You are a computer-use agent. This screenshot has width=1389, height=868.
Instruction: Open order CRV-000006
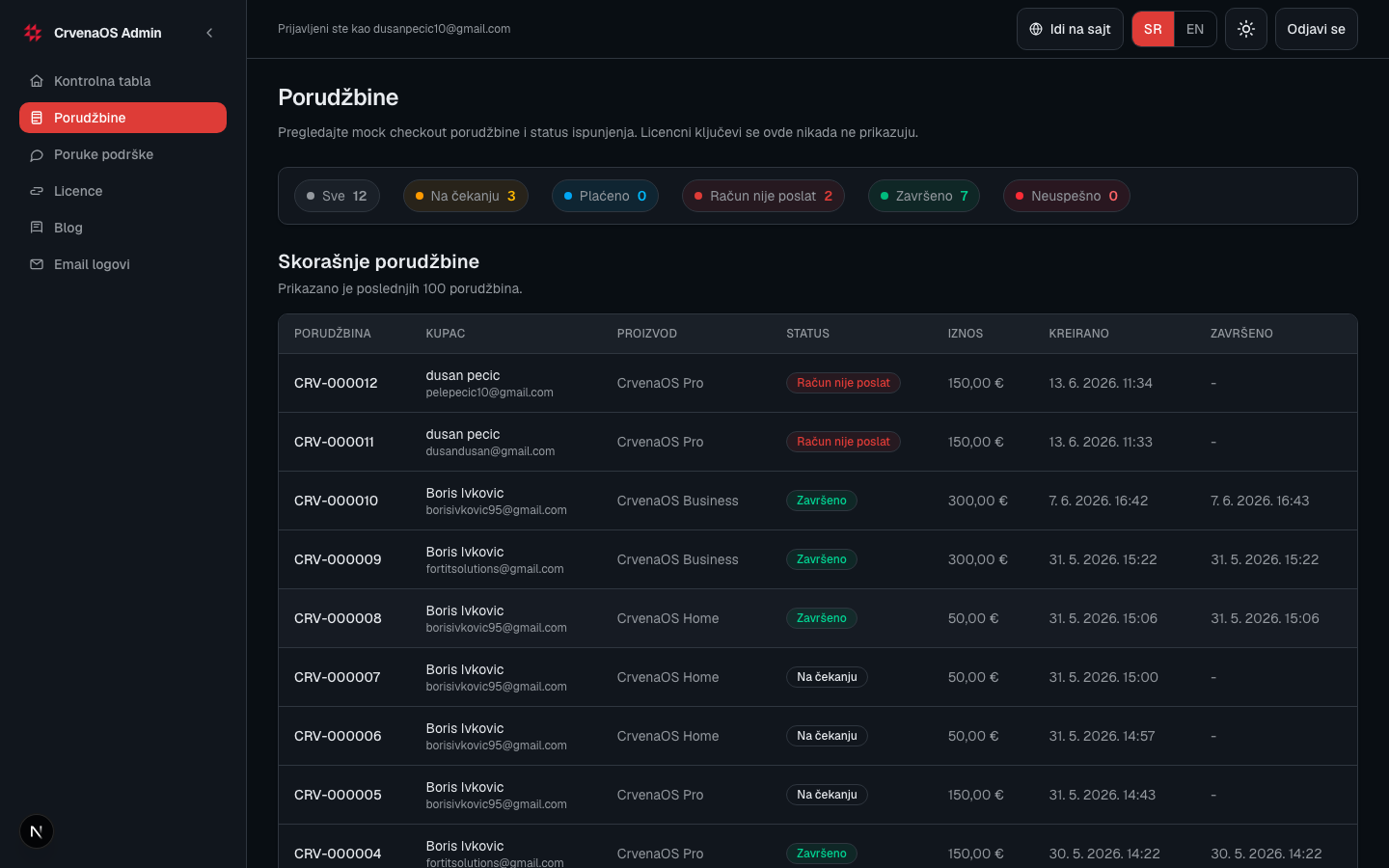click(338, 736)
